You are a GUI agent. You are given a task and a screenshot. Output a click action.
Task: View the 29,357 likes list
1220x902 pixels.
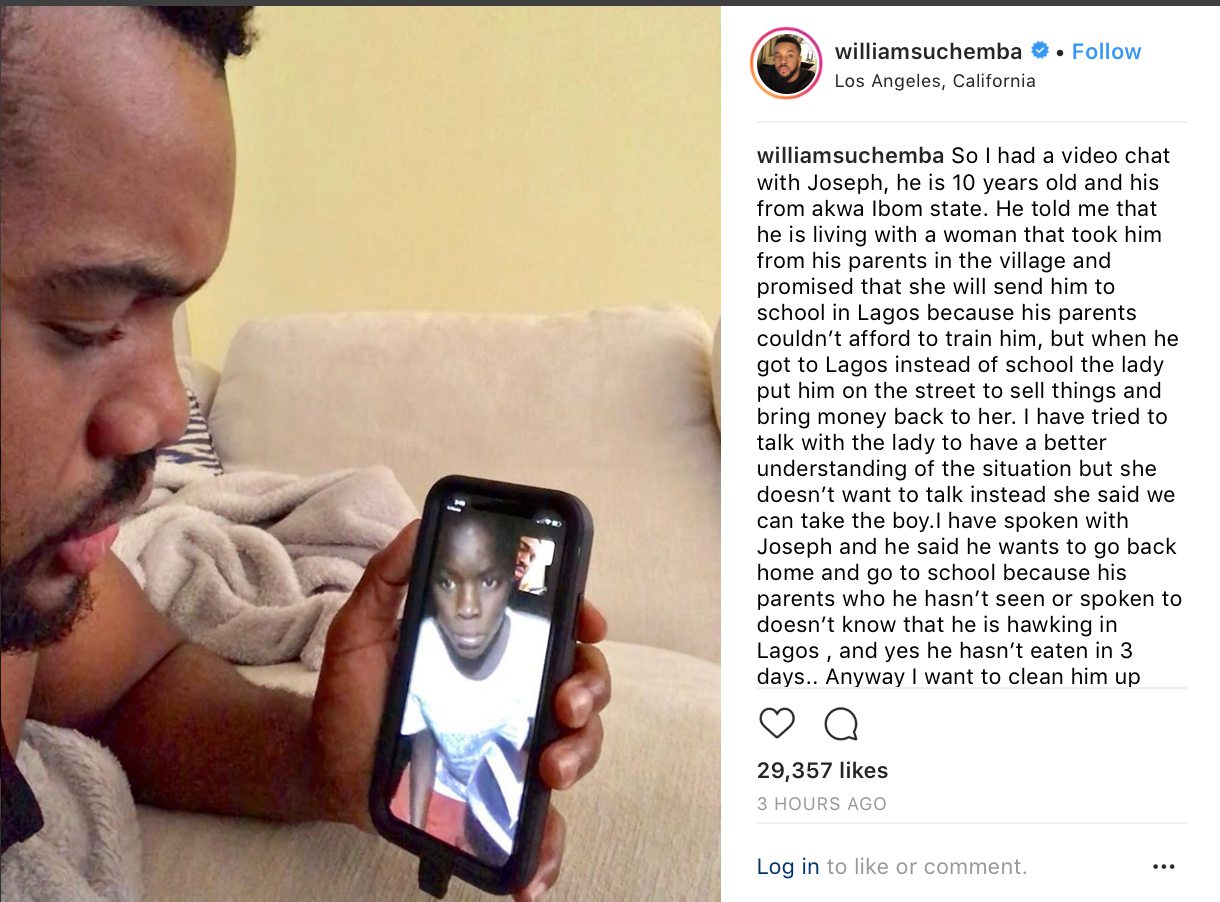[x=822, y=770]
